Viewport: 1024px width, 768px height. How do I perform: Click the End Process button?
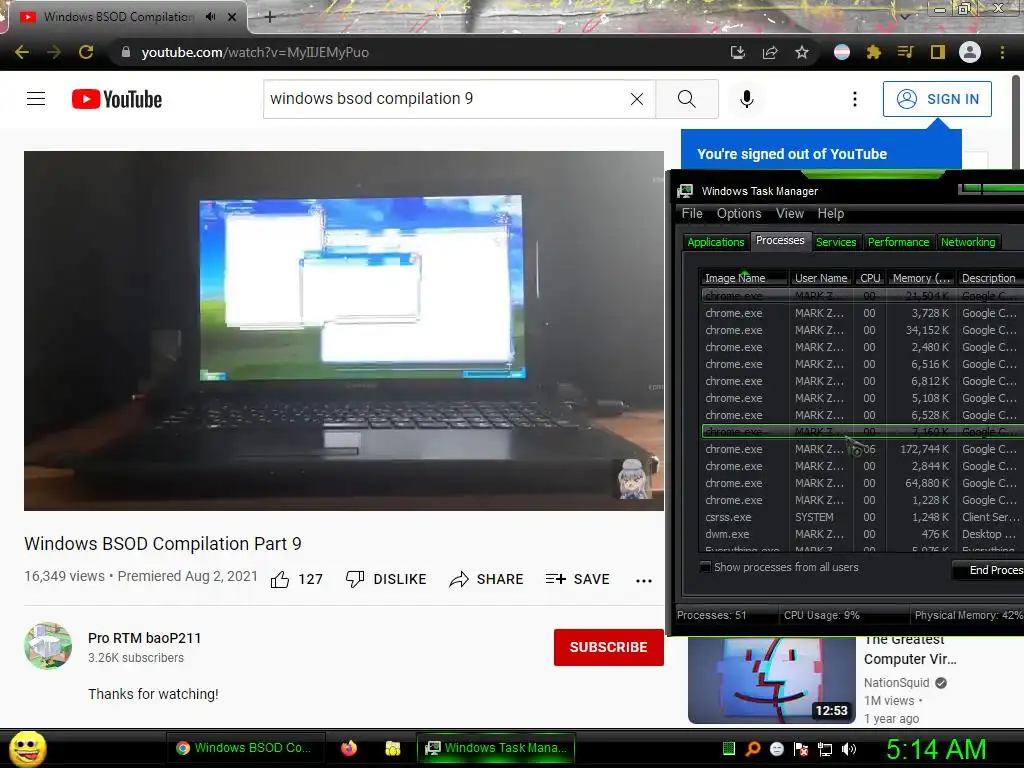click(988, 570)
